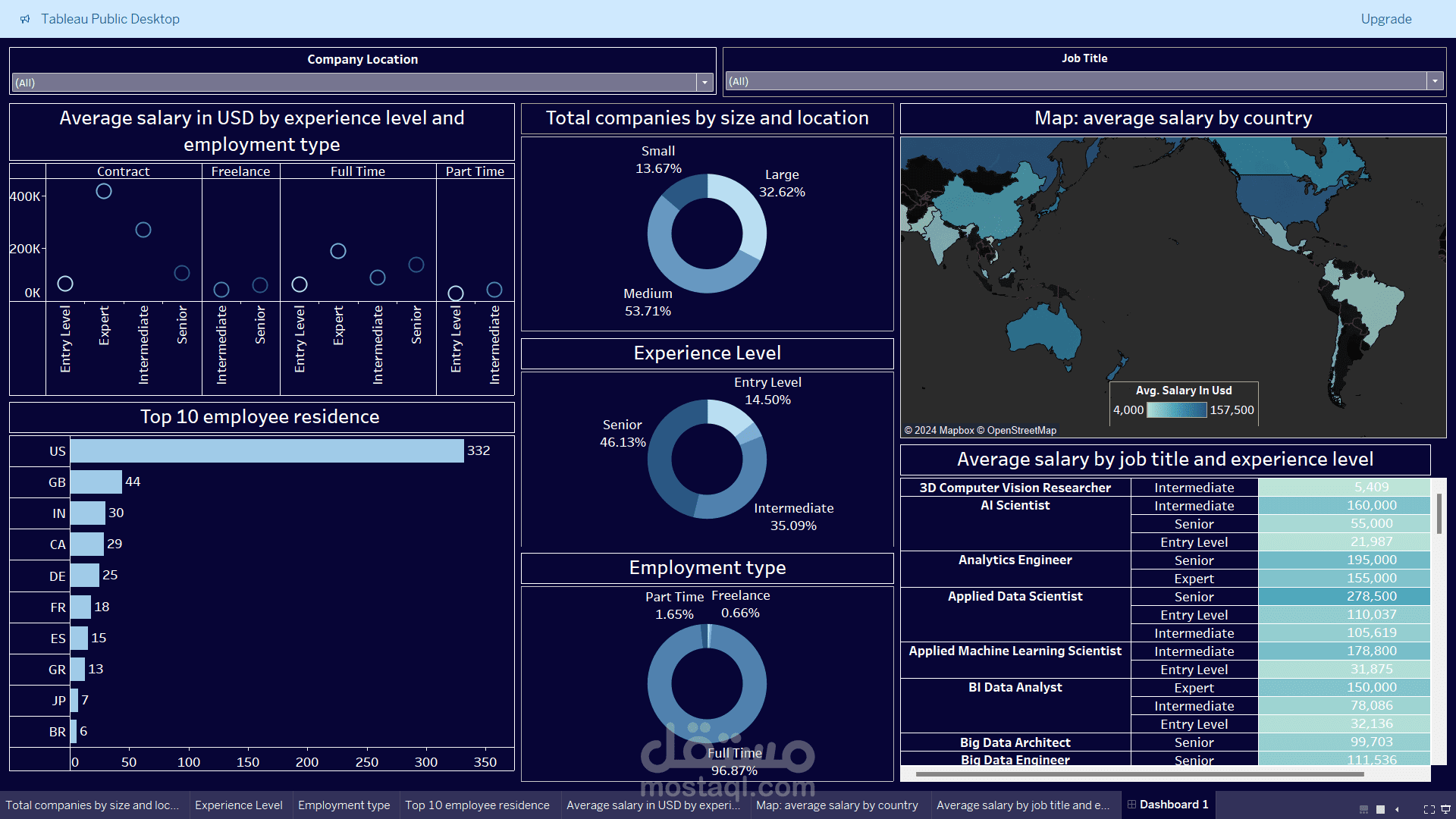The height and width of the screenshot is (819, 1456).
Task: Select the 278,500 Applied Data Scientist cell
Action: pyautogui.click(x=1344, y=597)
